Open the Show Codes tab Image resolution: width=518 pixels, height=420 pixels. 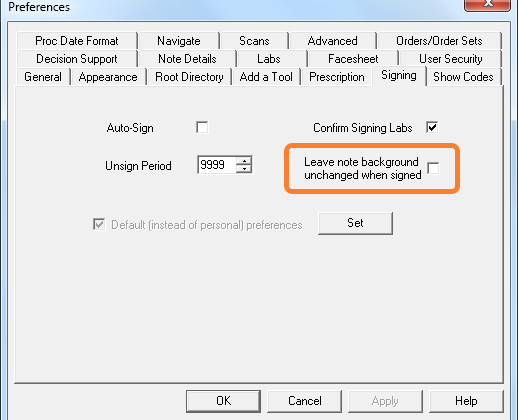point(463,77)
